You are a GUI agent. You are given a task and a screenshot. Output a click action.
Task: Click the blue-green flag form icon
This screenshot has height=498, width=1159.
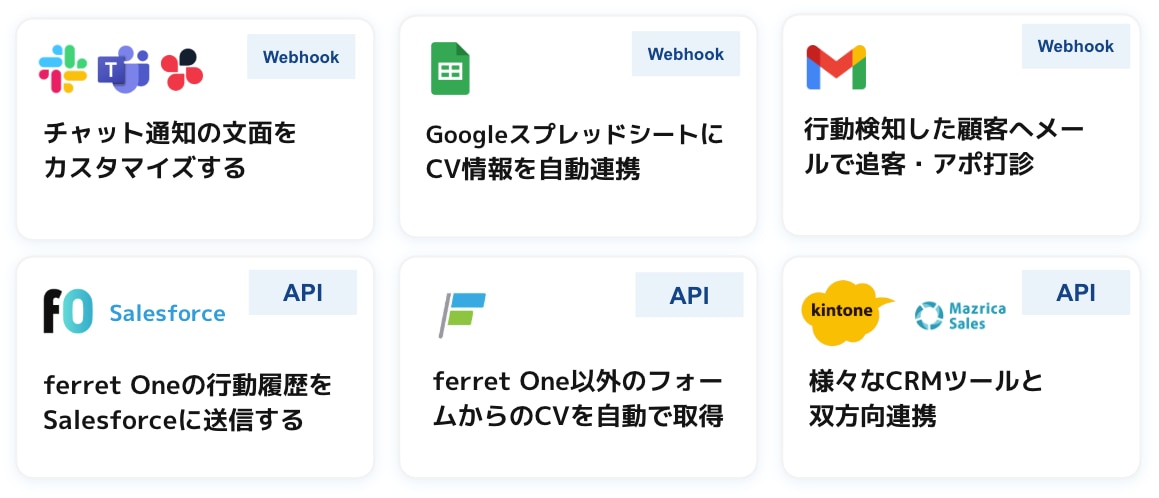click(462, 314)
